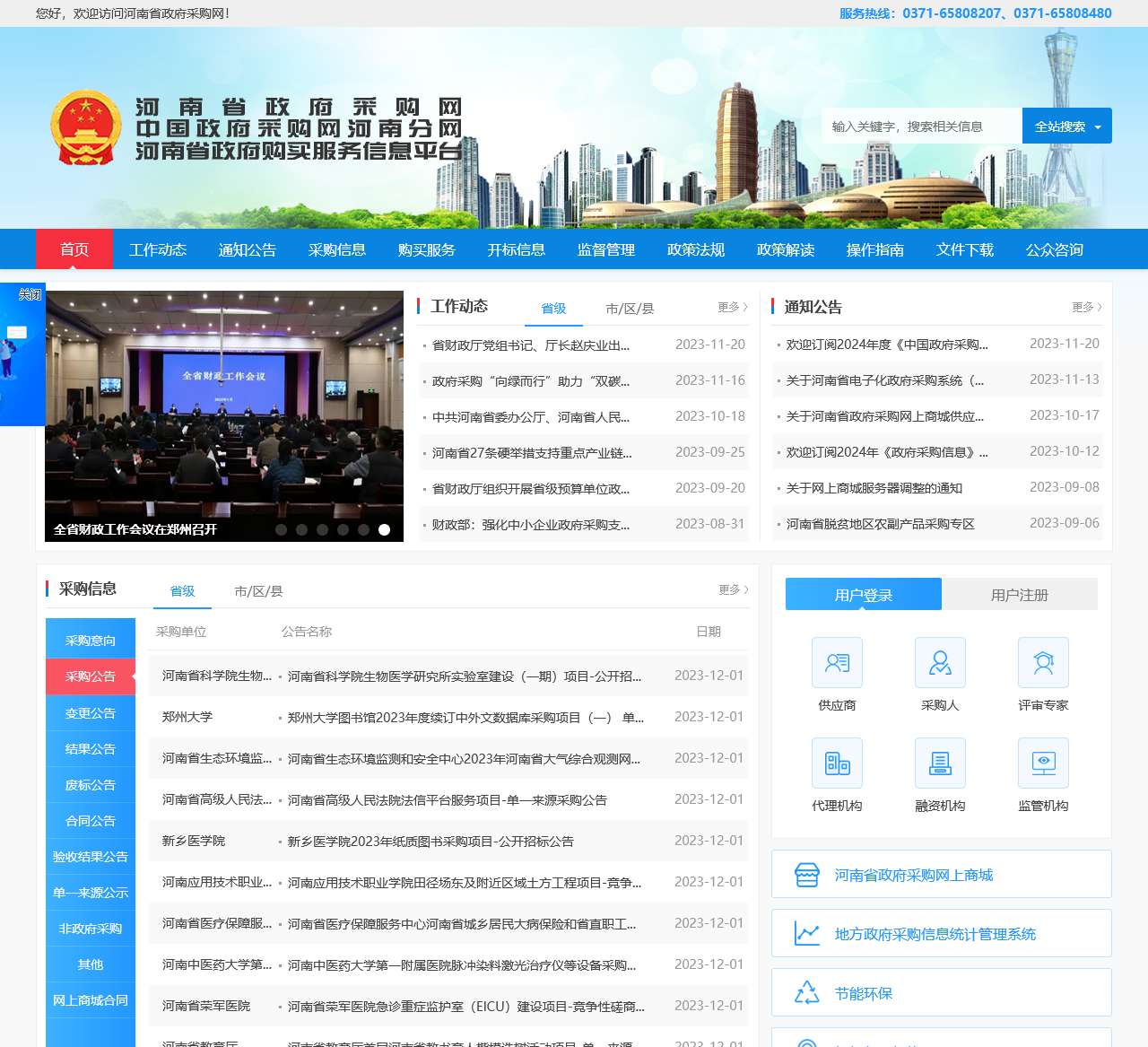Screen dimensions: 1148x1047
Task: Open the 政策法规 navigation menu item
Action: coord(695,249)
